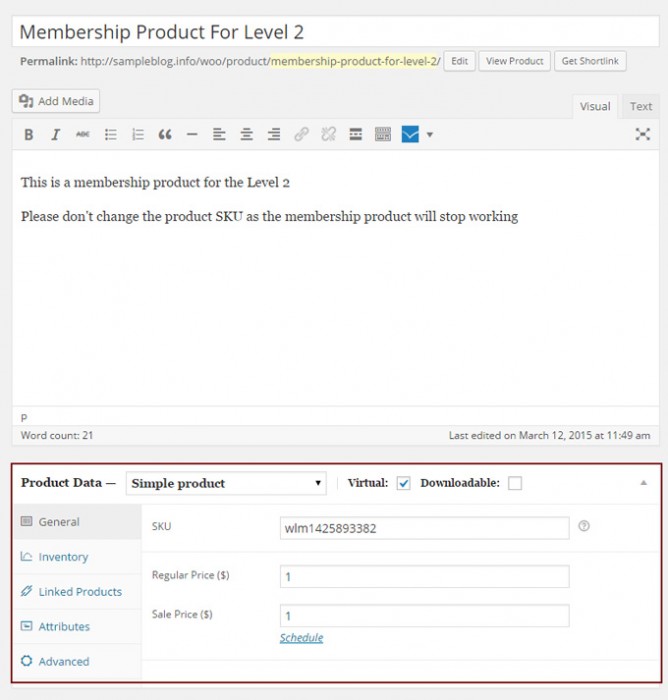Center align the text
The width and height of the screenshot is (668, 700).
246,134
